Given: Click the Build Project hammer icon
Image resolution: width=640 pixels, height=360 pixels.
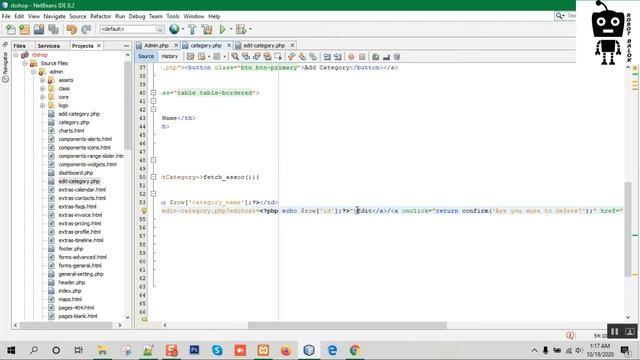Looking at the screenshot, I should click(x=192, y=29).
